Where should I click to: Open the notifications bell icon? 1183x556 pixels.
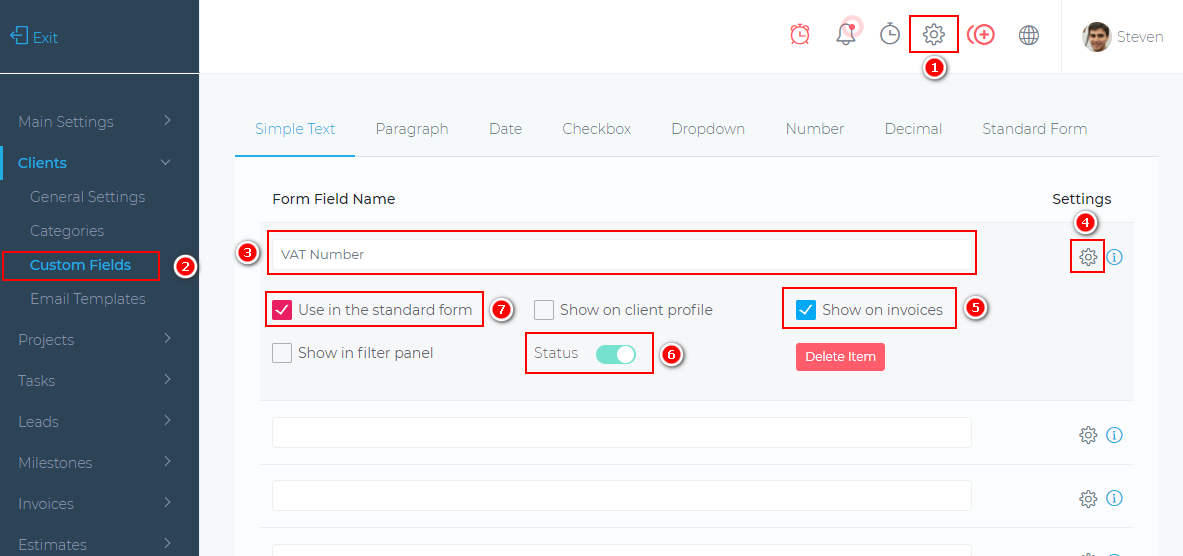[x=846, y=35]
